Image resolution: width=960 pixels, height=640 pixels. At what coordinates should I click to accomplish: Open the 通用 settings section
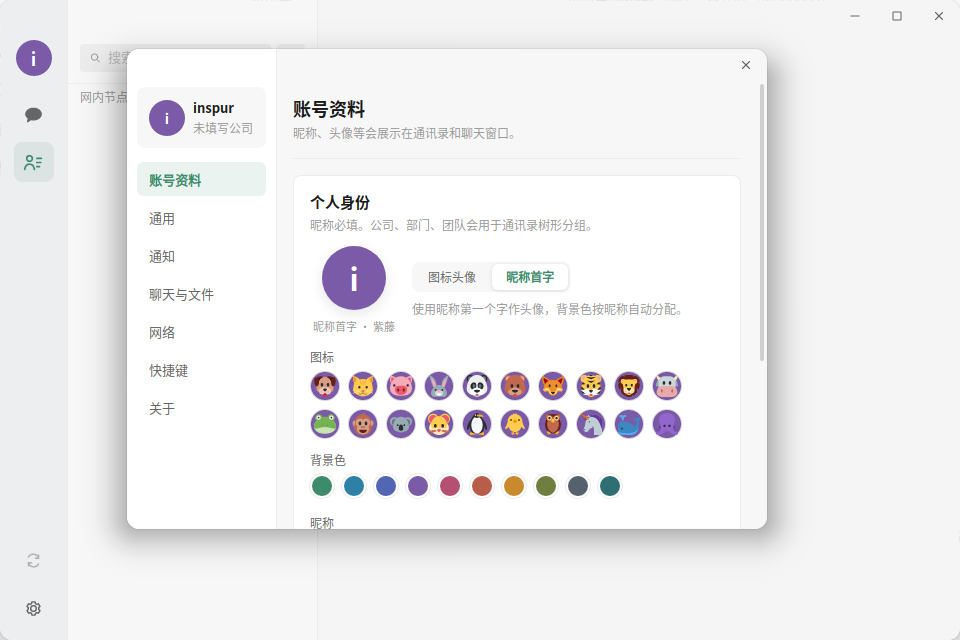point(201,219)
